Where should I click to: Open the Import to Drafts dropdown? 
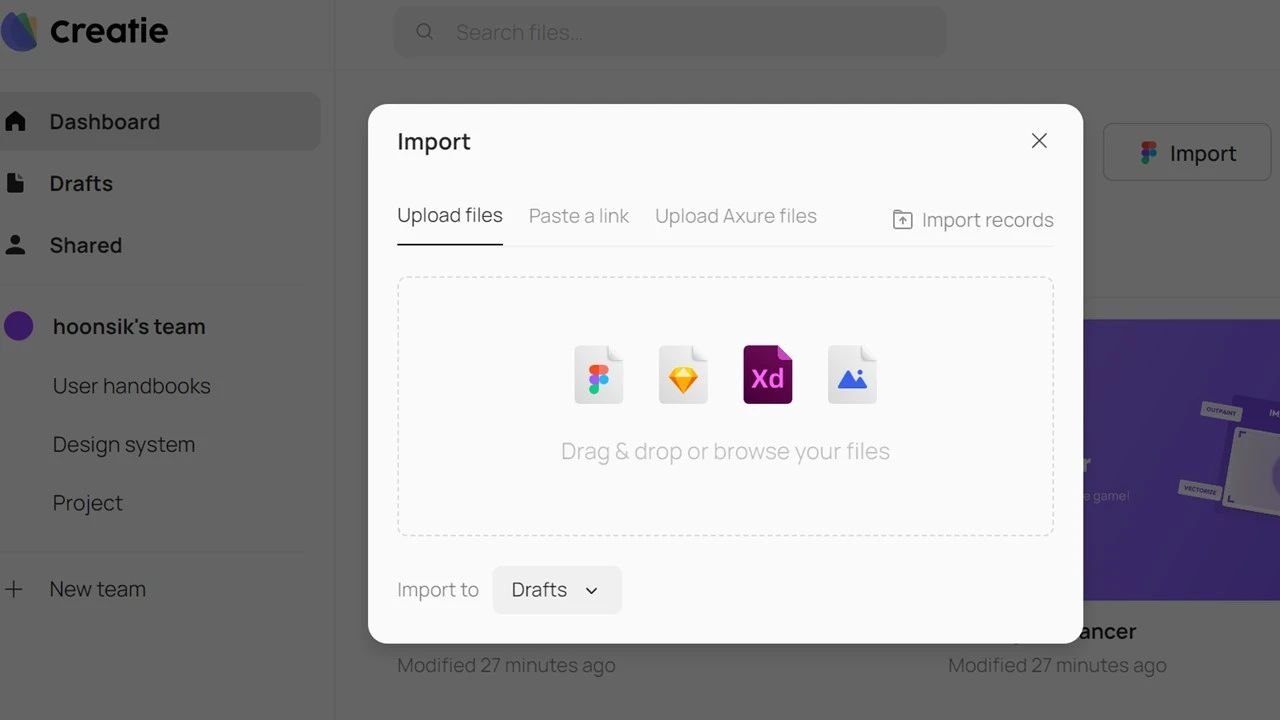pos(557,590)
